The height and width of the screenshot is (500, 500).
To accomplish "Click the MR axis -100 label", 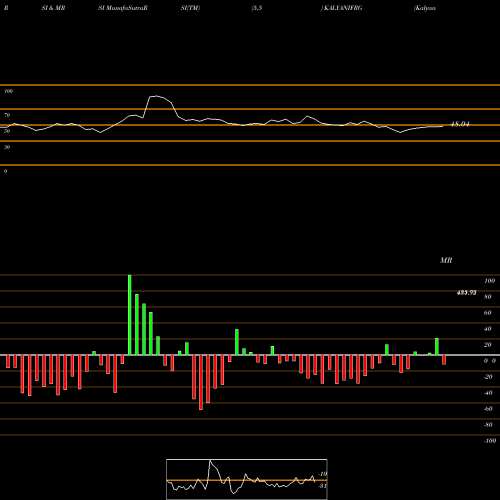I will point(490,441).
